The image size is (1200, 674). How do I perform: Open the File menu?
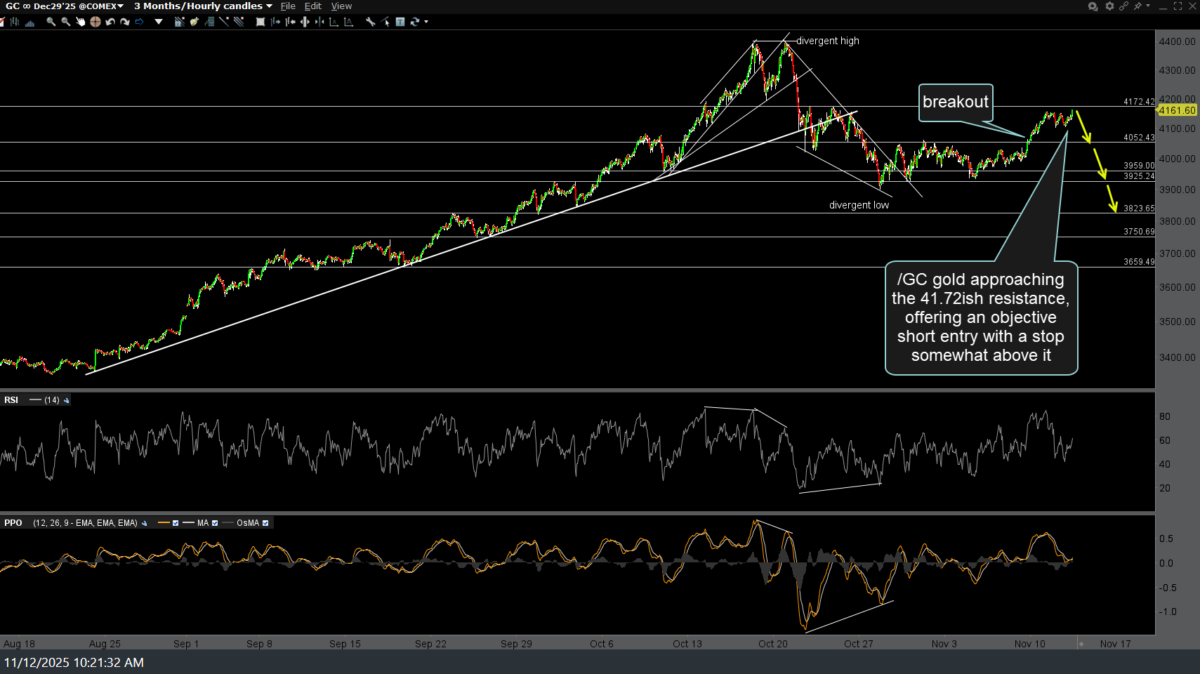[288, 6]
